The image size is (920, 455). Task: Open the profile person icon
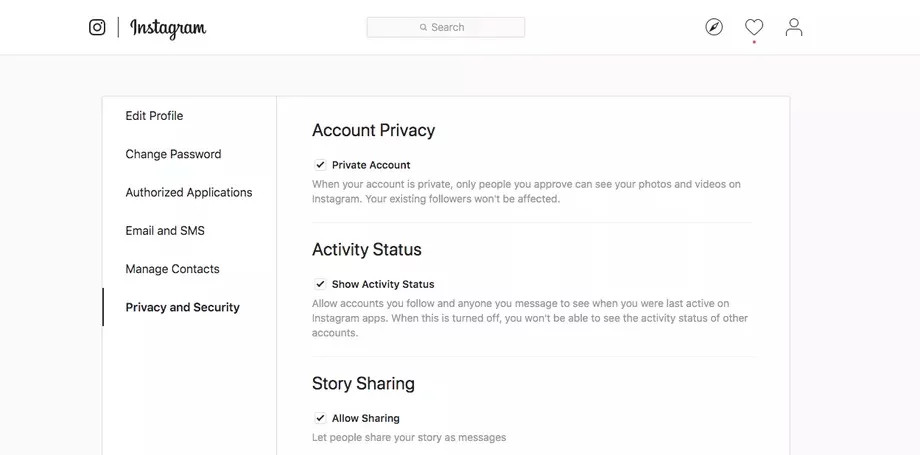pos(794,27)
